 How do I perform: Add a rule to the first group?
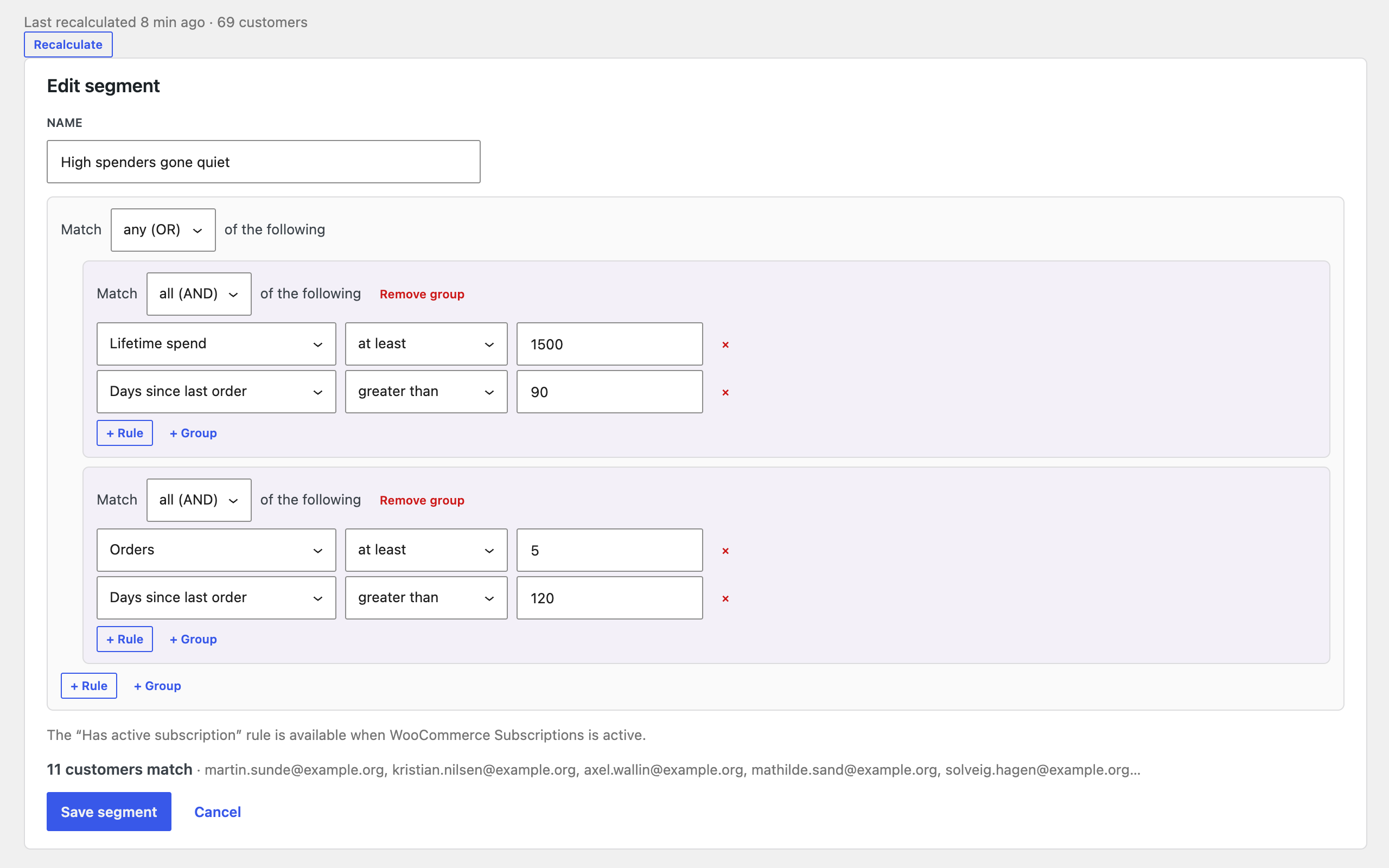point(125,433)
